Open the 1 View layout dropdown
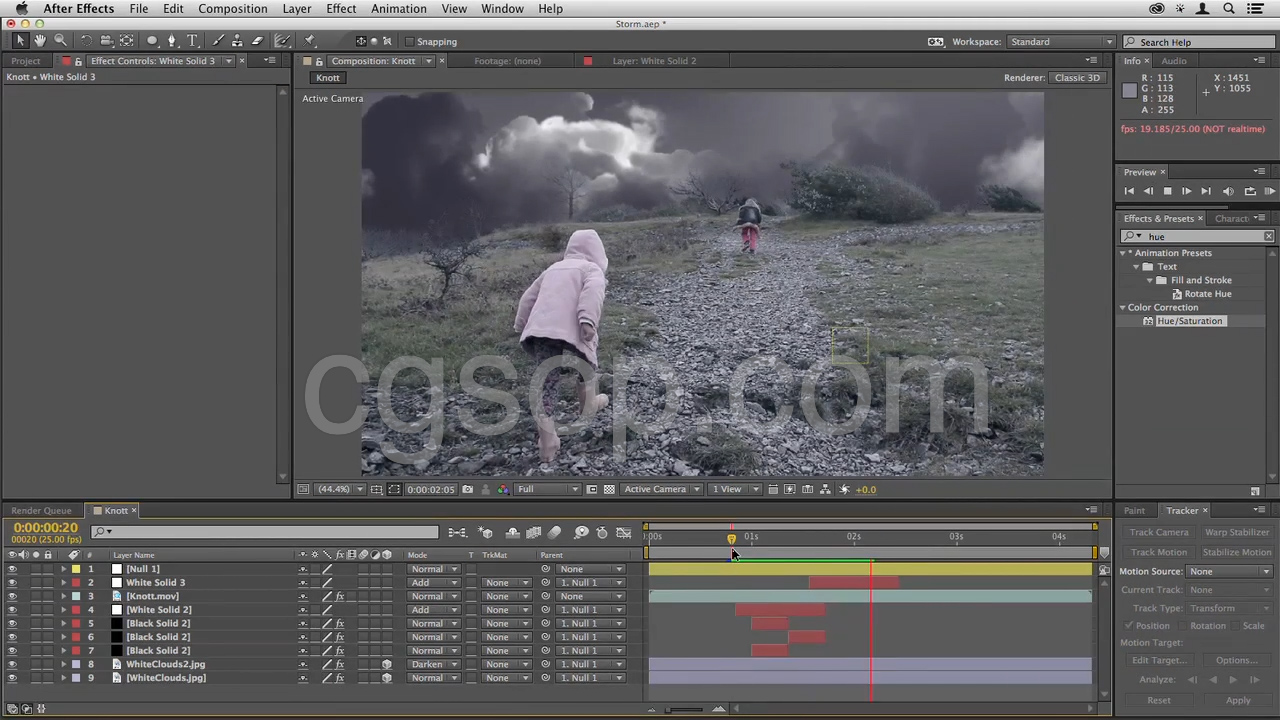 tap(735, 489)
